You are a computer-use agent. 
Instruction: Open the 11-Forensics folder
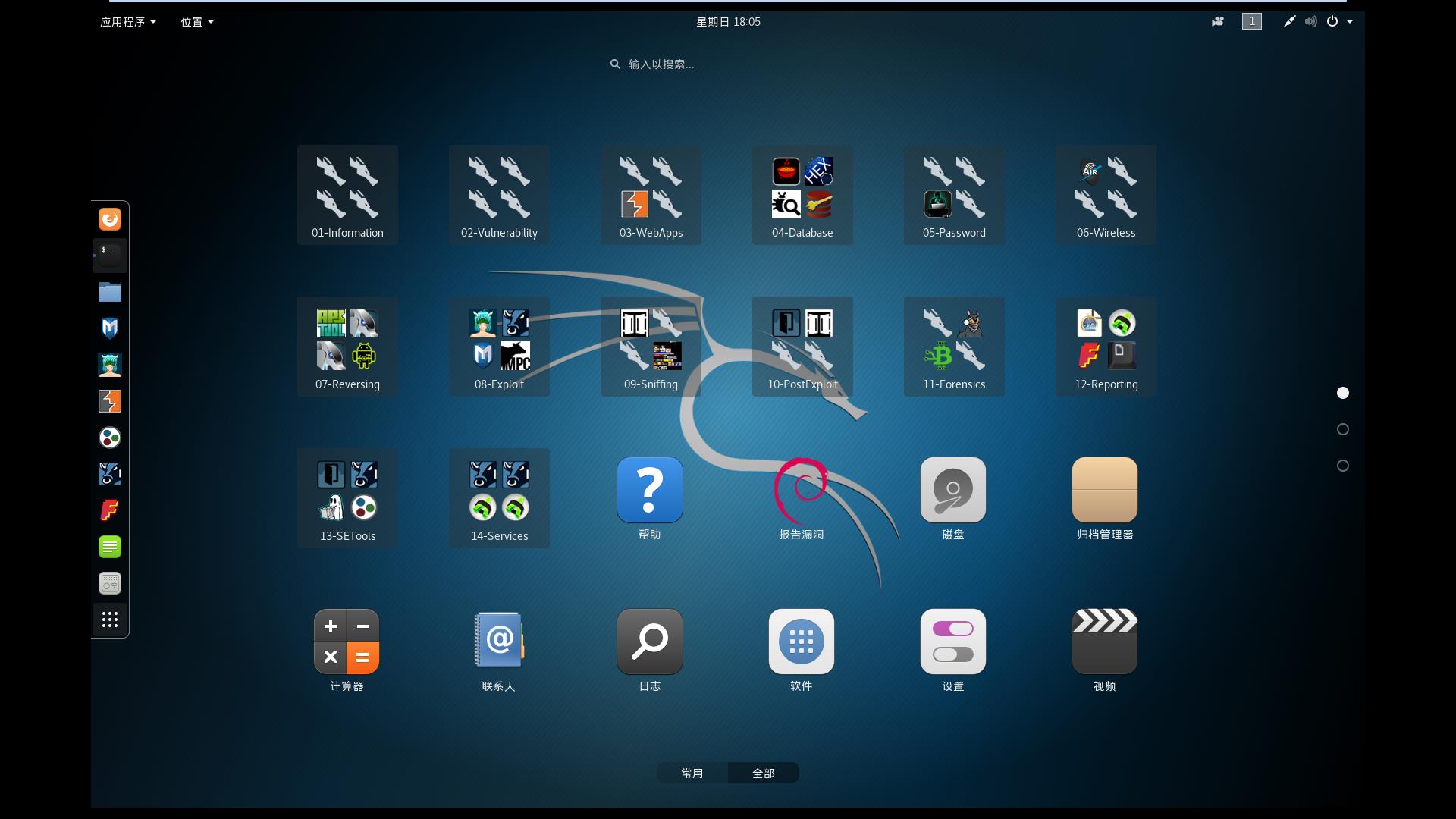coord(954,347)
